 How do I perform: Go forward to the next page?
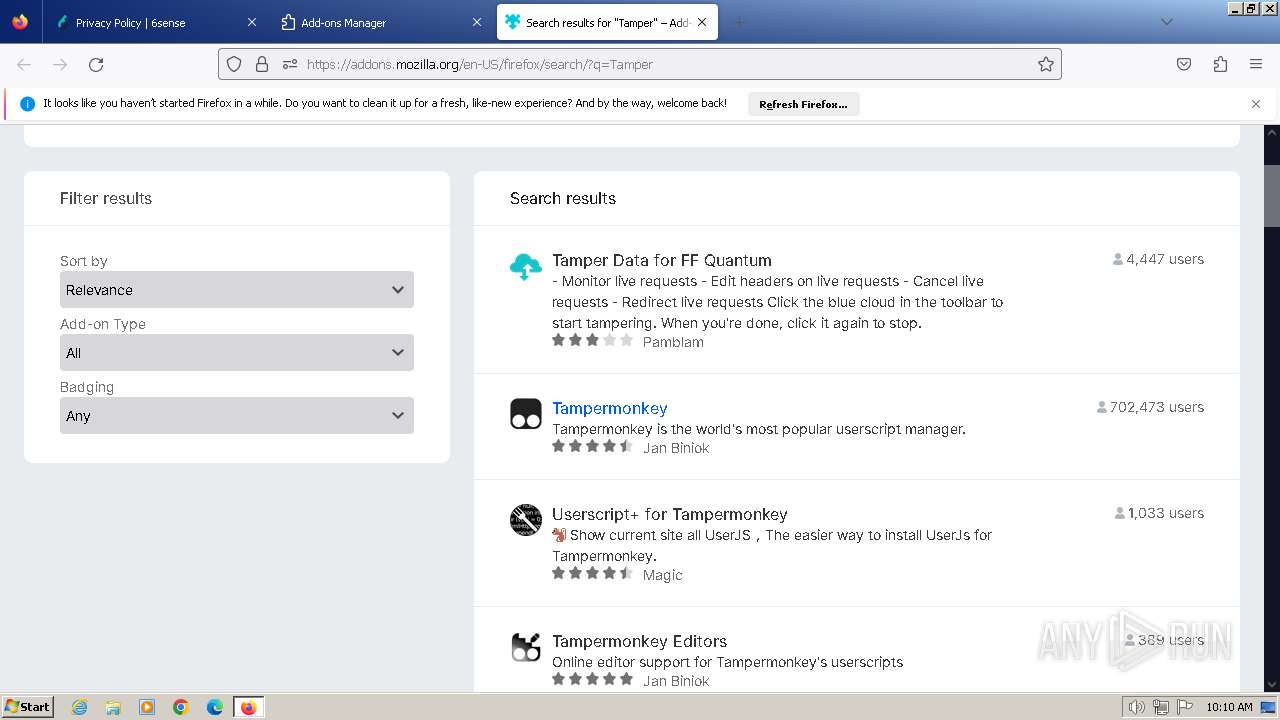coord(60,64)
